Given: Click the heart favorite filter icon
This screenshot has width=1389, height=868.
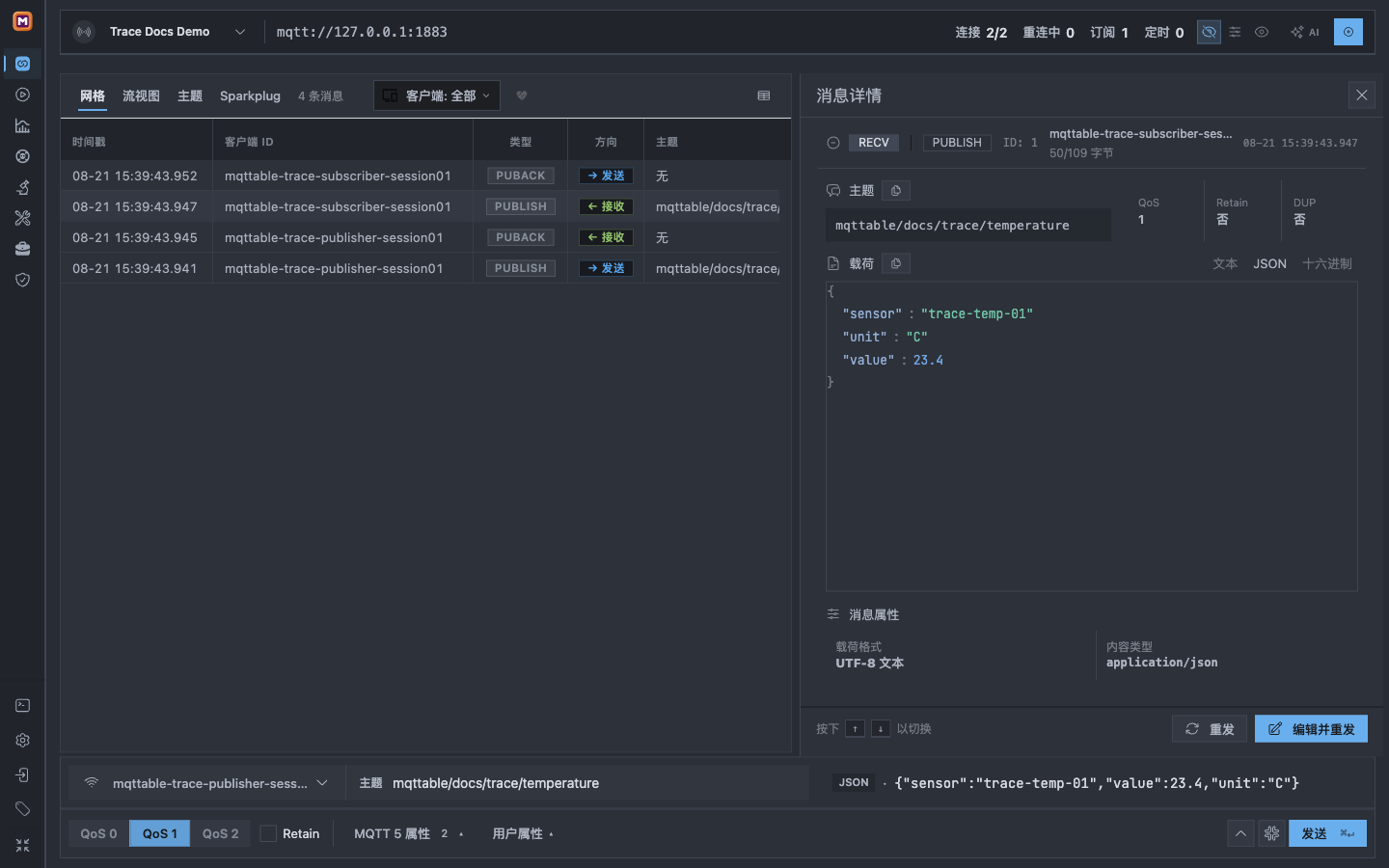Looking at the screenshot, I should tap(522, 95).
